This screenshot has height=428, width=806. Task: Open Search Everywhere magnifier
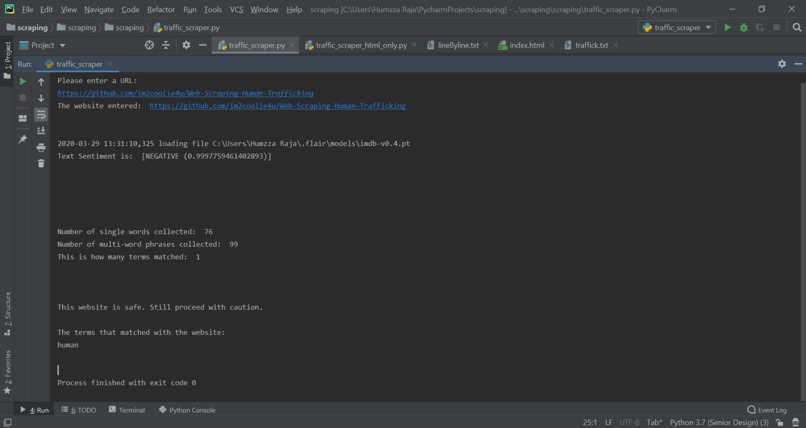click(x=797, y=27)
